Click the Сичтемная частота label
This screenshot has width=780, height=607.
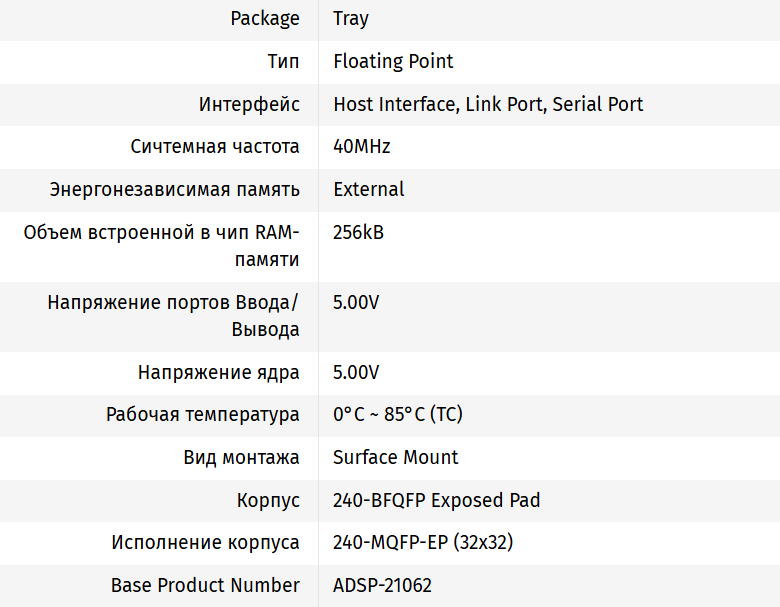point(215,146)
